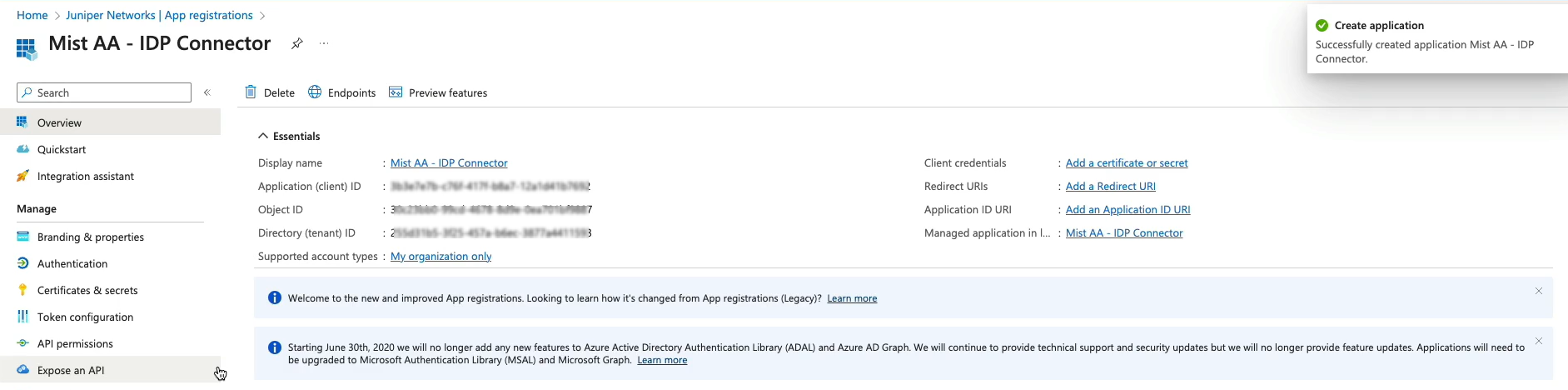The image size is (1568, 390).
Task: Open the Endpoints globe icon
Action: 315,92
